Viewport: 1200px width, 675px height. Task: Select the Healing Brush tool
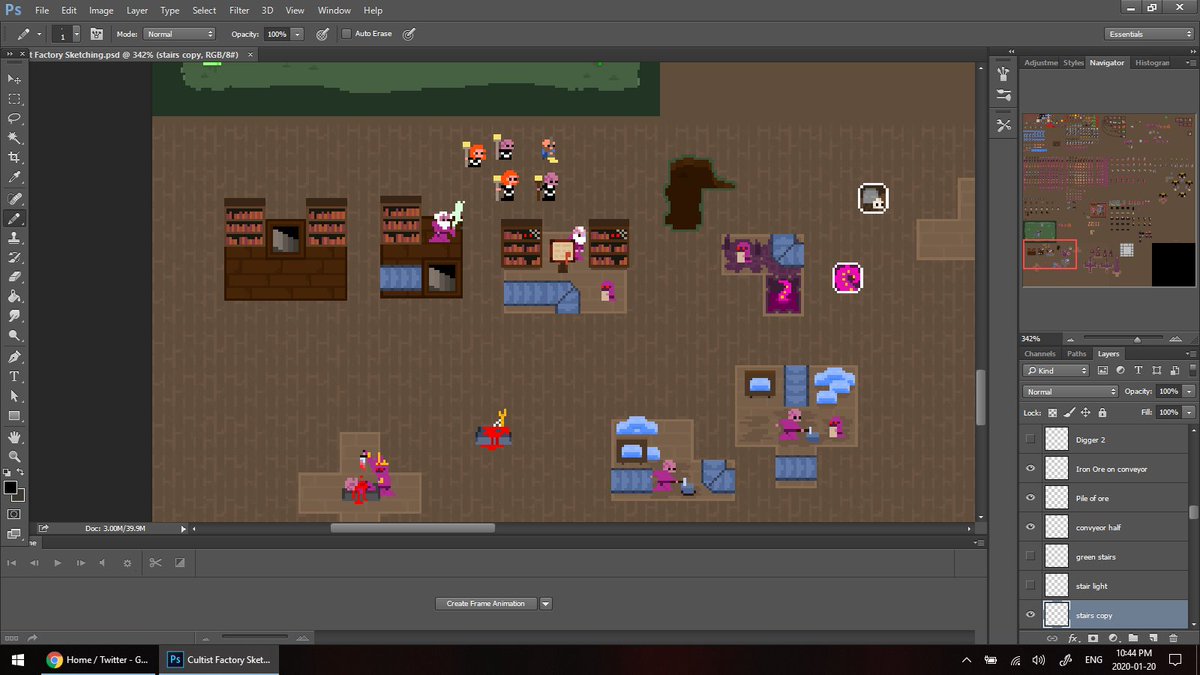[15, 199]
